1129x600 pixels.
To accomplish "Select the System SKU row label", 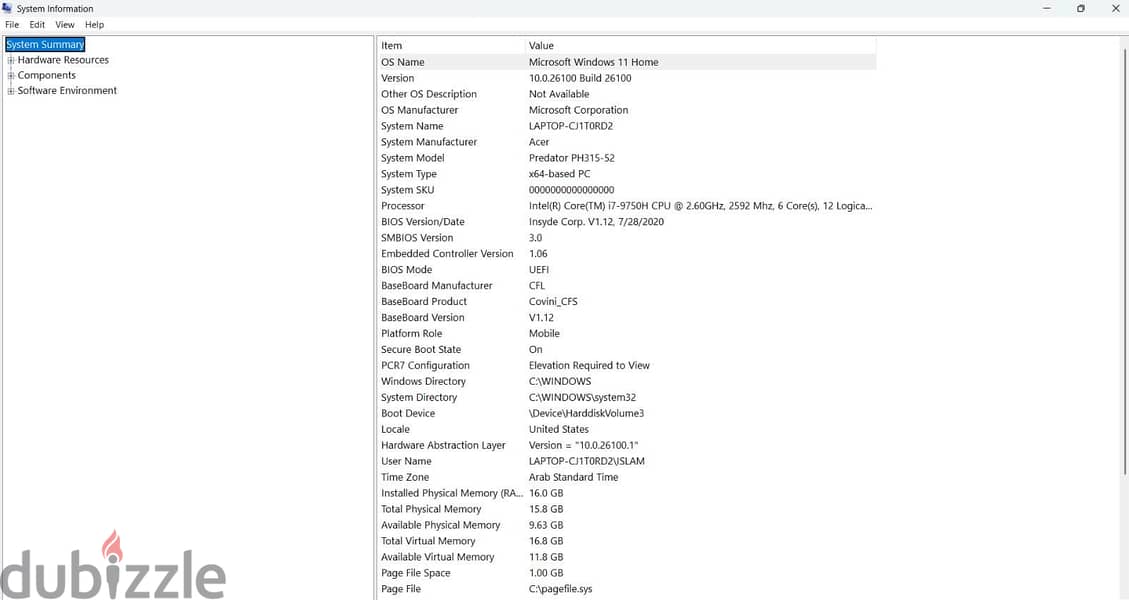I will pos(408,190).
